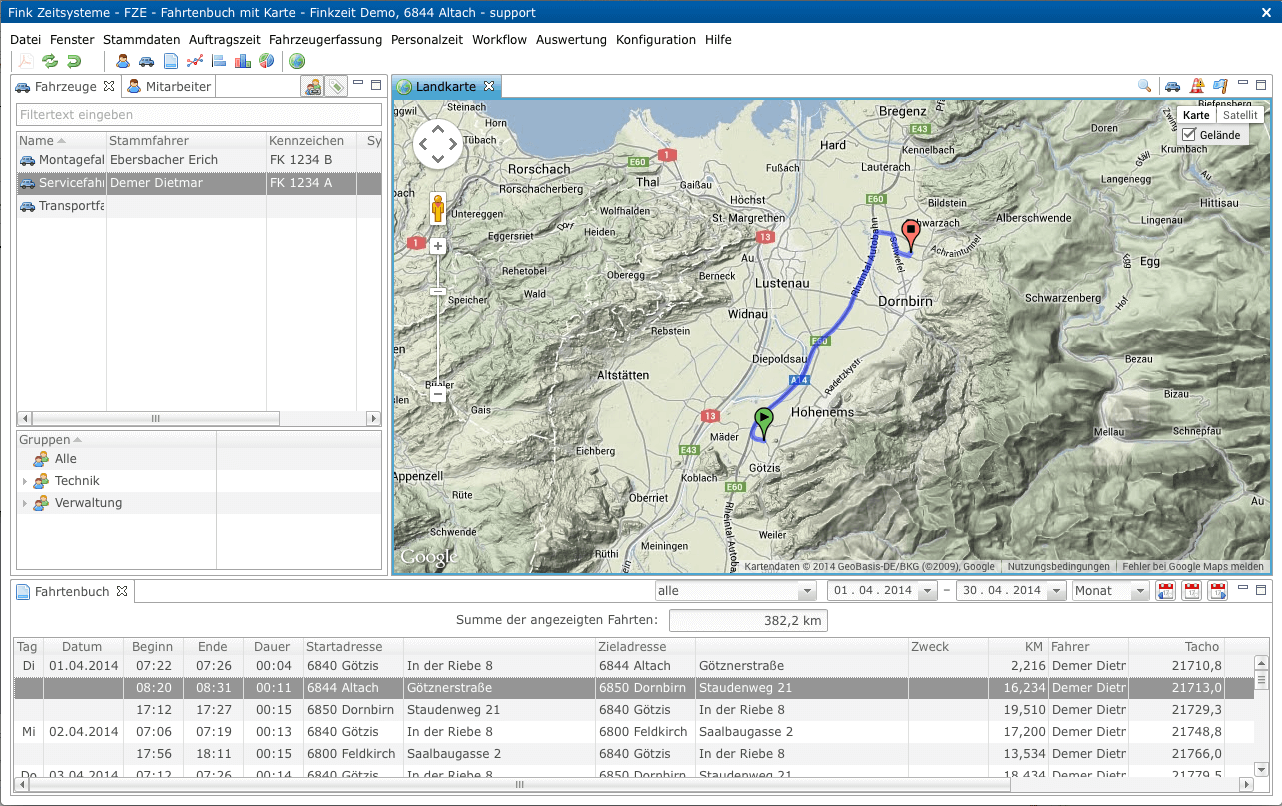Click the magnifier icon in Landkarte toolbar
This screenshot has height=806, width=1282.
click(1145, 87)
